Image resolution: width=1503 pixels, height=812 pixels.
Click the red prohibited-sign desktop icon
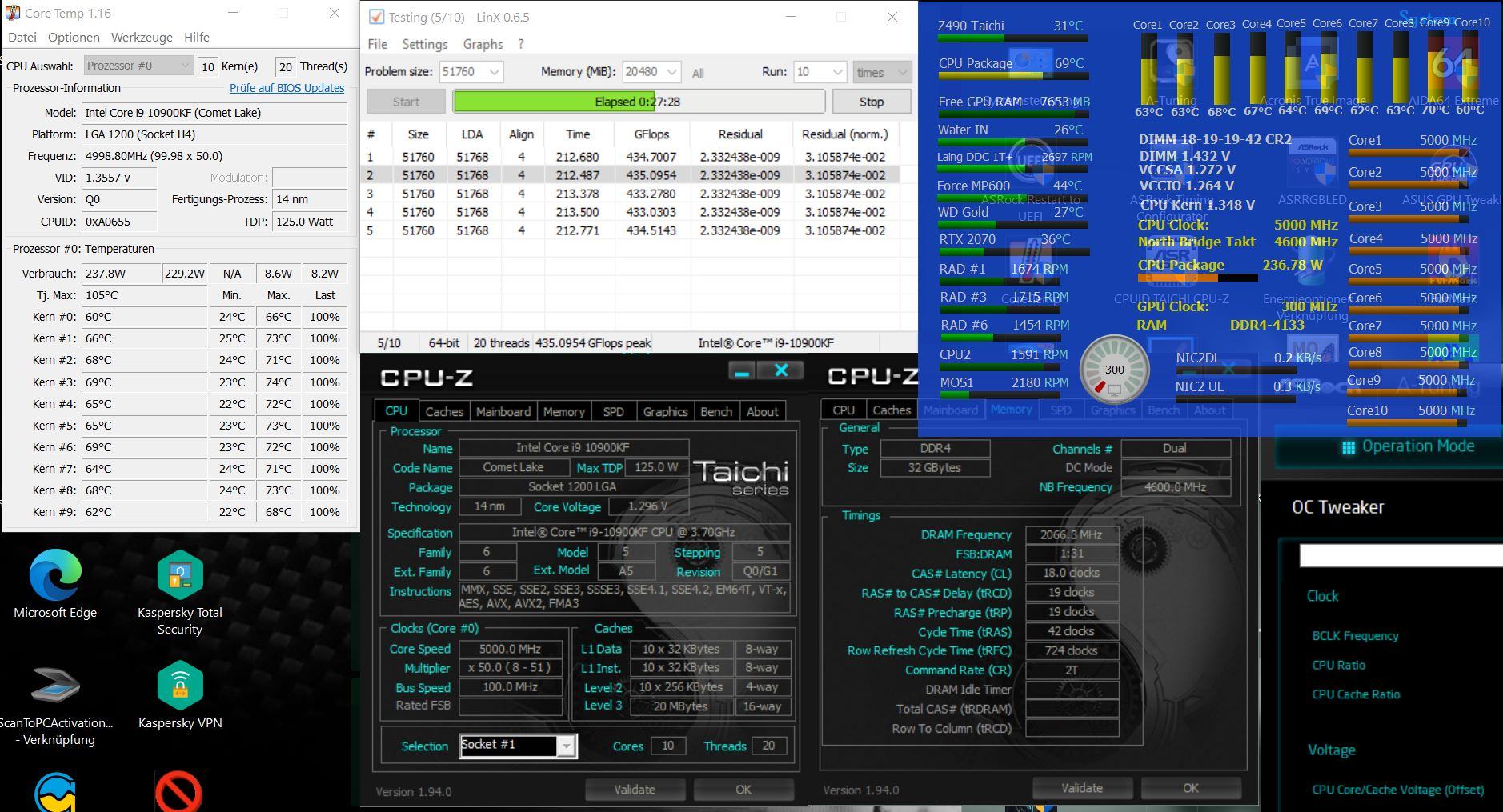[x=179, y=792]
